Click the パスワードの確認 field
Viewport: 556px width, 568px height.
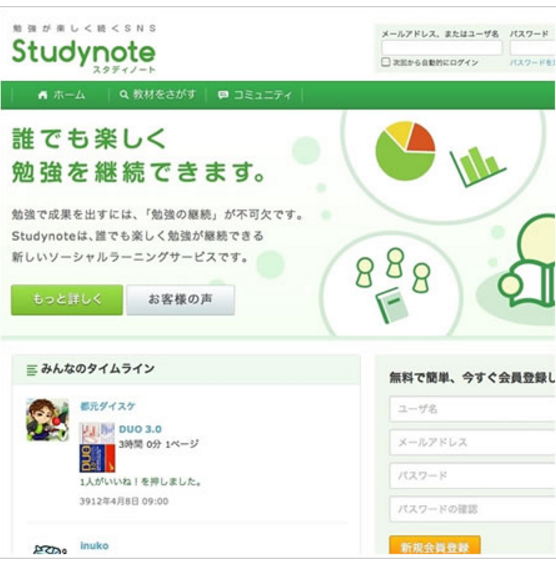[472, 509]
